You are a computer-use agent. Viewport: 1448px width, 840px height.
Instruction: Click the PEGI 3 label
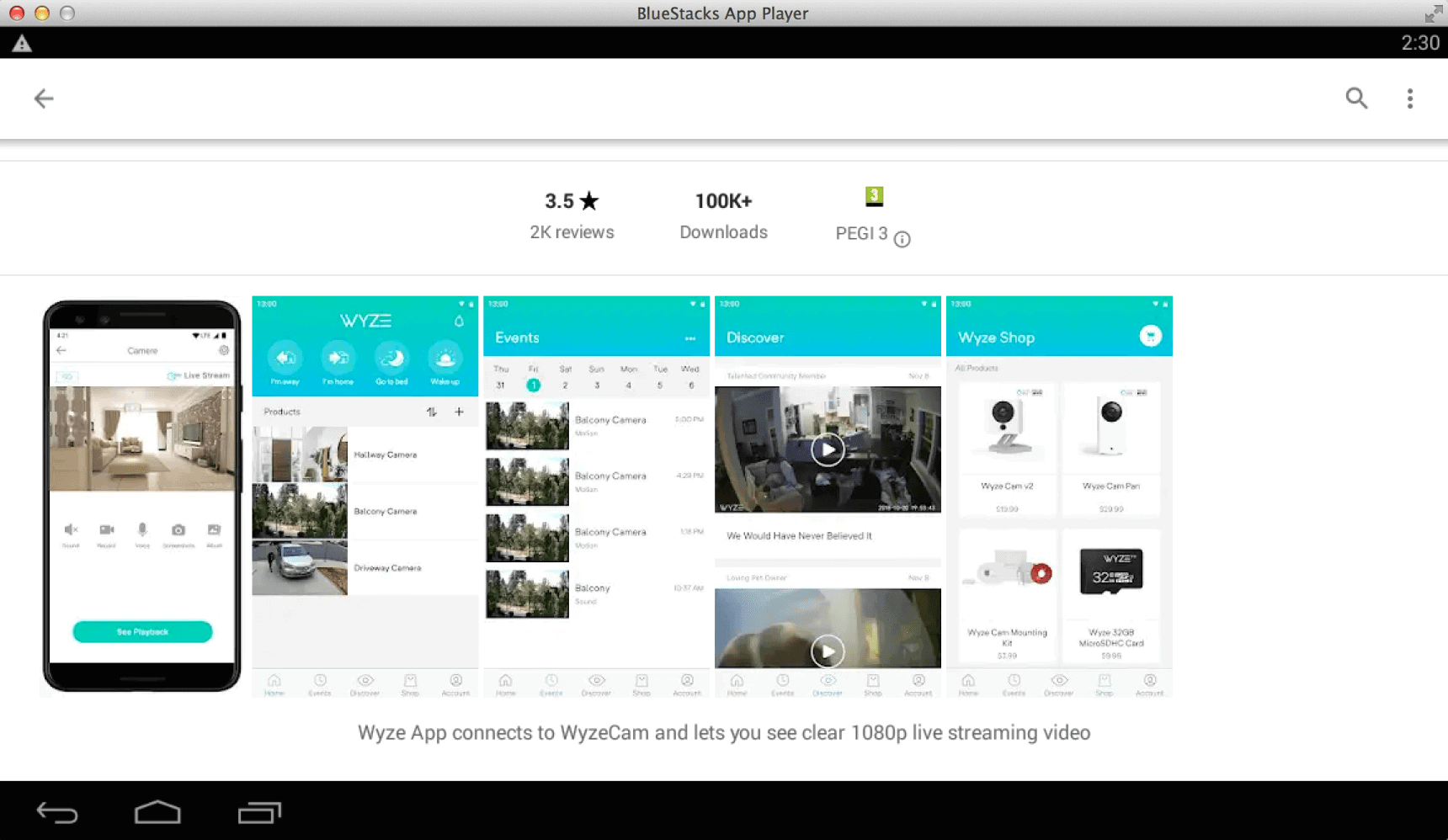(x=861, y=233)
